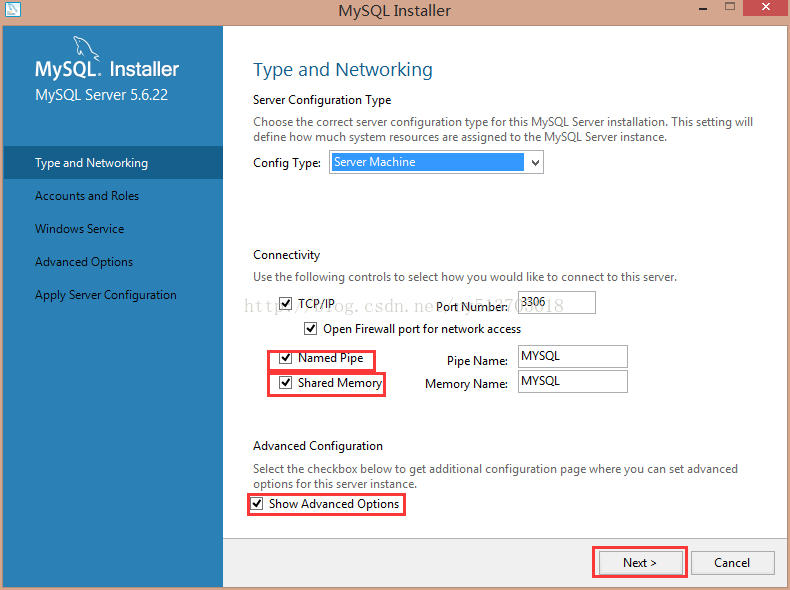Toggle the TCP/IP checkbox
This screenshot has height=590, width=790.
[286, 304]
